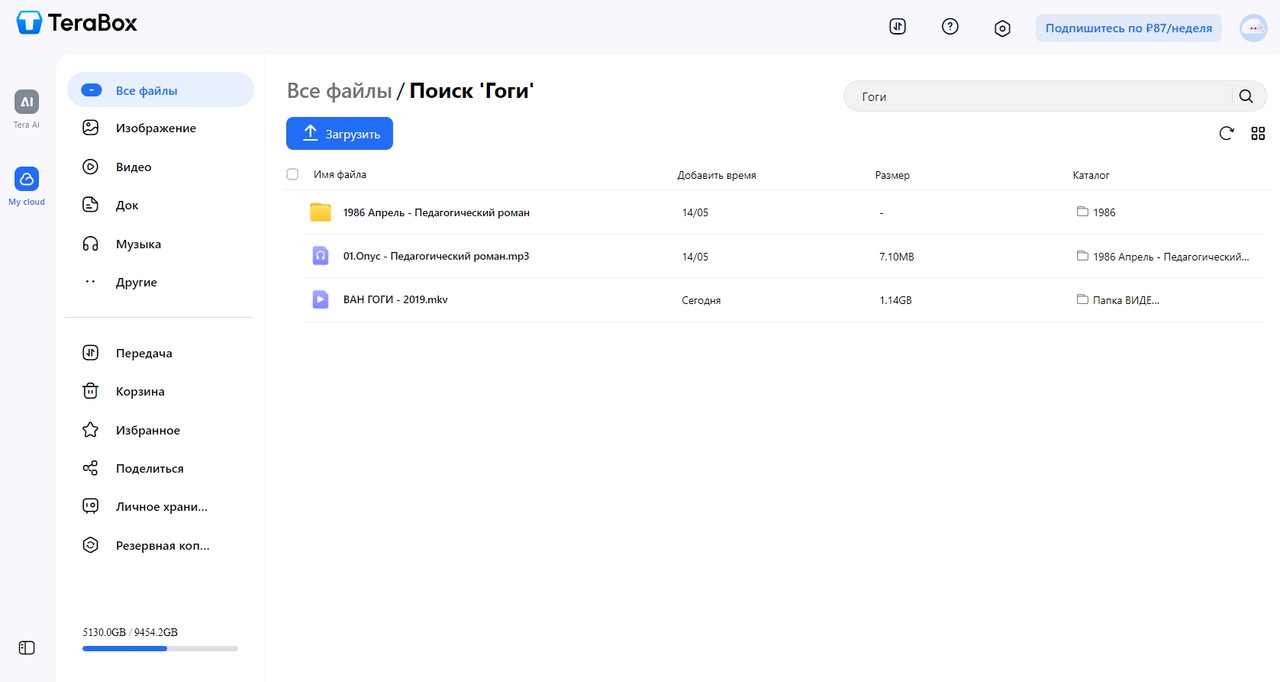1280x682 pixels.
Task: Click transfer icon beside 'Передача'
Action: click(x=90, y=353)
